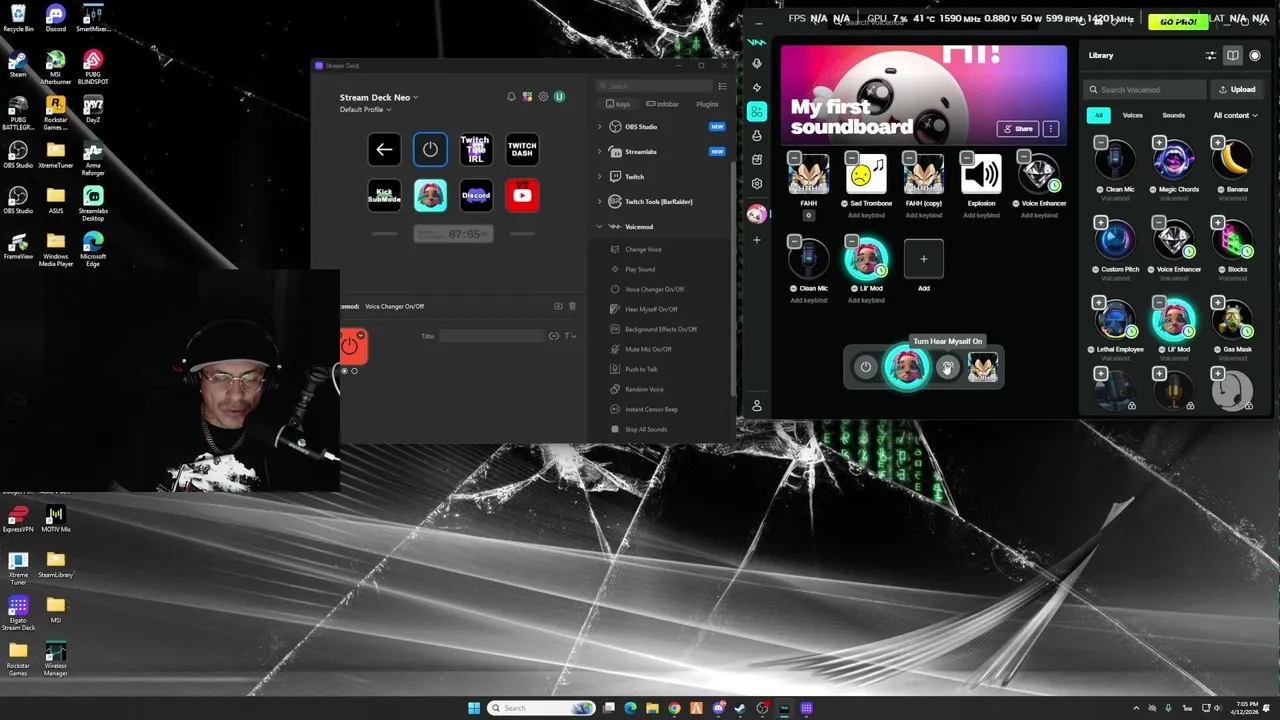Viewport: 1280px width, 720px height.
Task: Click Add tile on soundboard
Action: pyautogui.click(x=923, y=259)
